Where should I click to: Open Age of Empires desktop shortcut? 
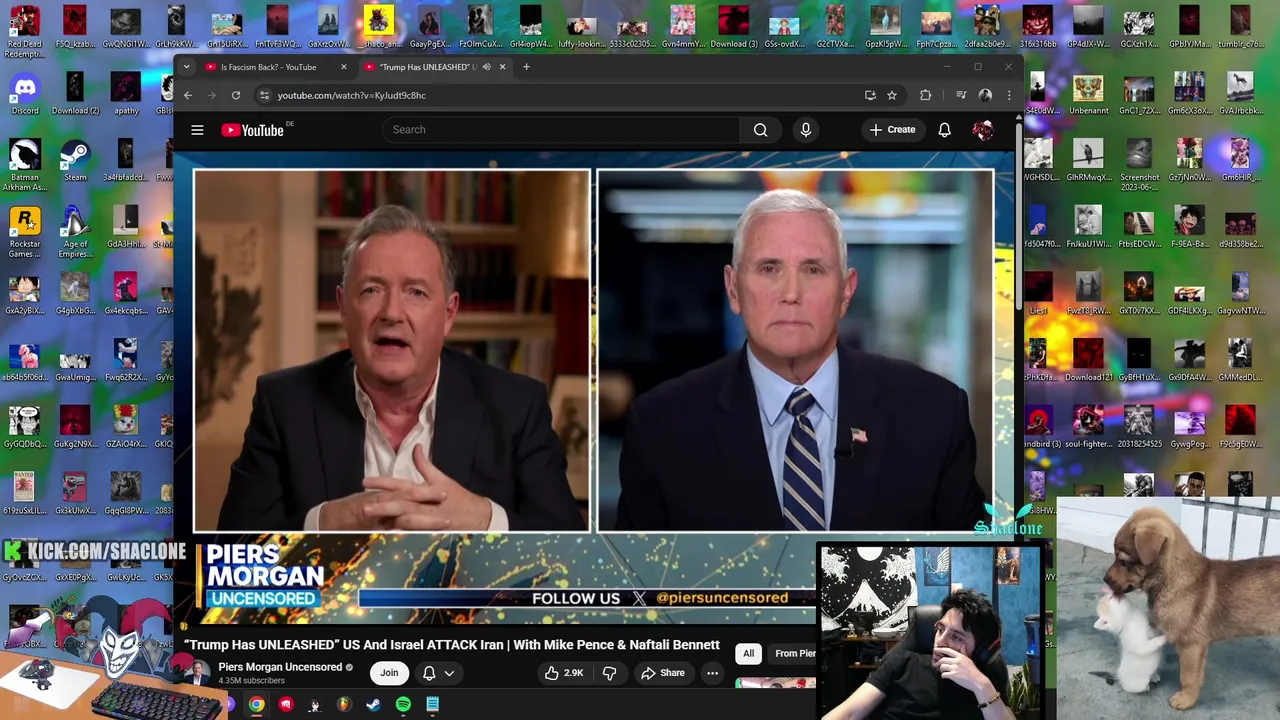(75, 233)
